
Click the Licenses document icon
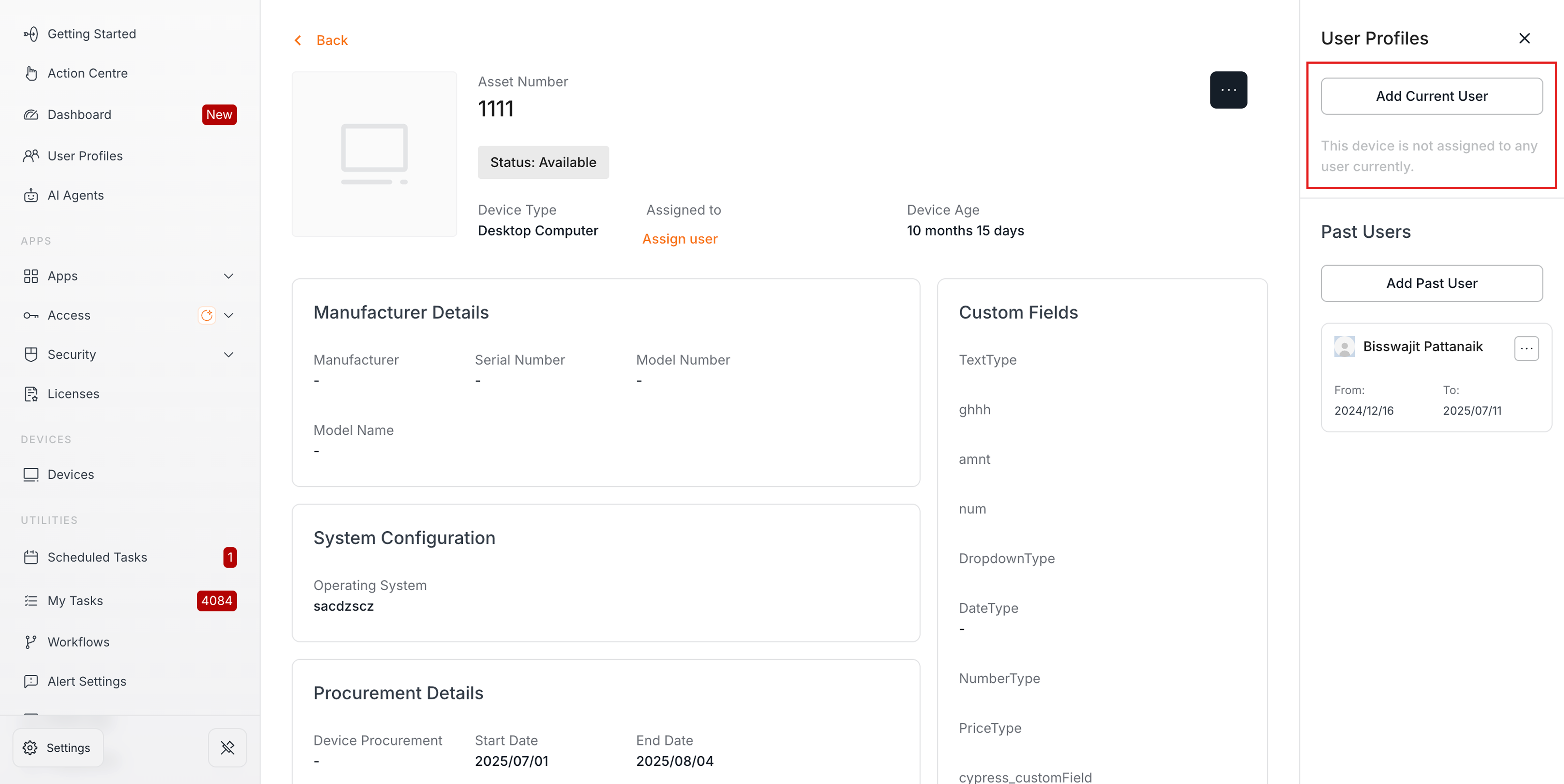[31, 394]
